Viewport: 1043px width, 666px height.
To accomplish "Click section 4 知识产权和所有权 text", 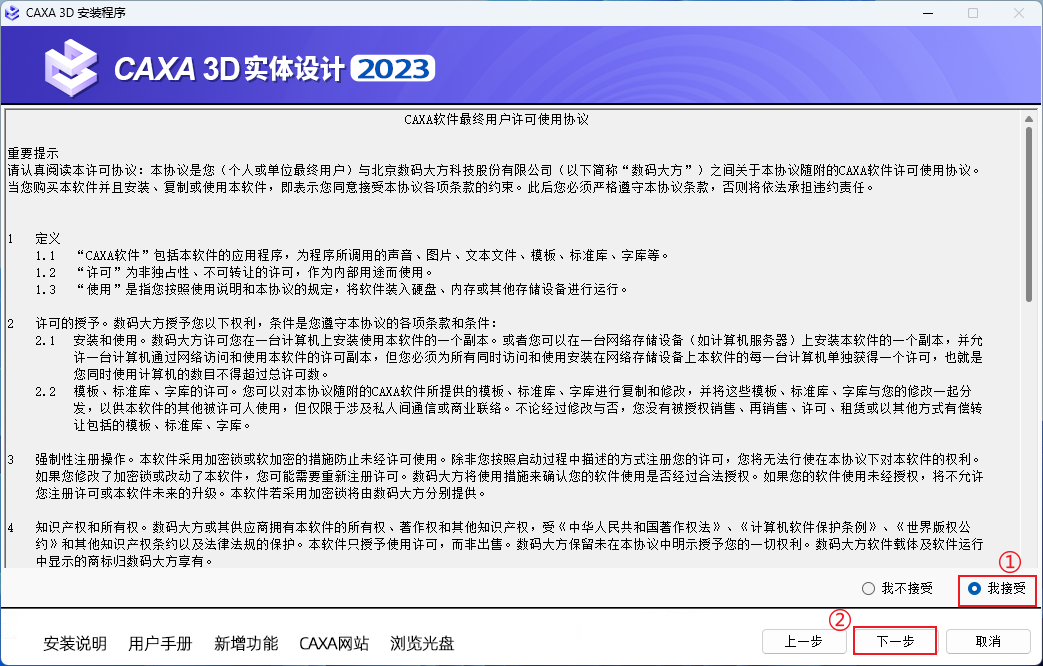I will pyautogui.click(x=496, y=544).
